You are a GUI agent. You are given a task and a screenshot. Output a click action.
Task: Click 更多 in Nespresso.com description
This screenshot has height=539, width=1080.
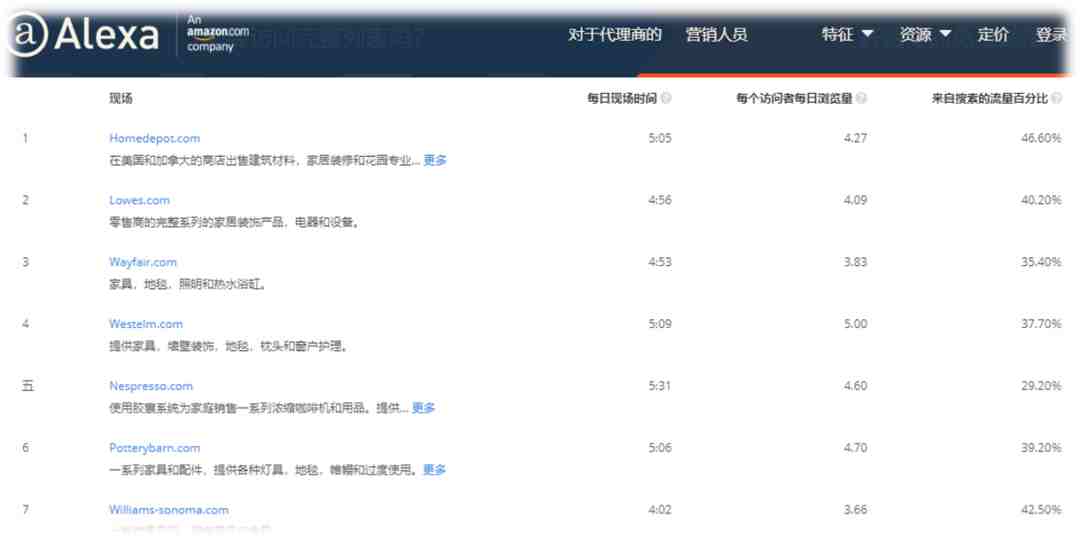pos(423,408)
